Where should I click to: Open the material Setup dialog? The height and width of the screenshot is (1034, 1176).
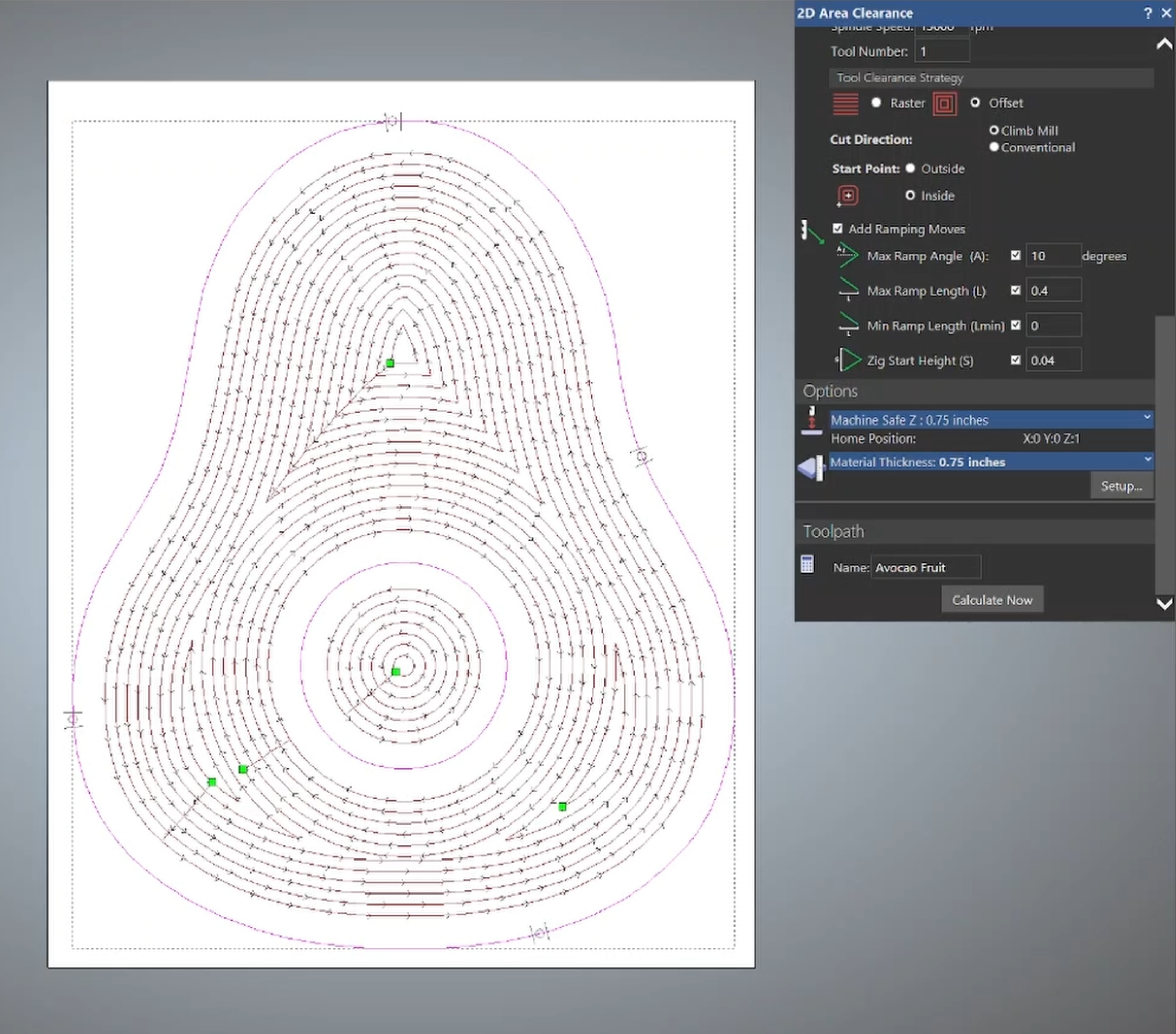1121,486
